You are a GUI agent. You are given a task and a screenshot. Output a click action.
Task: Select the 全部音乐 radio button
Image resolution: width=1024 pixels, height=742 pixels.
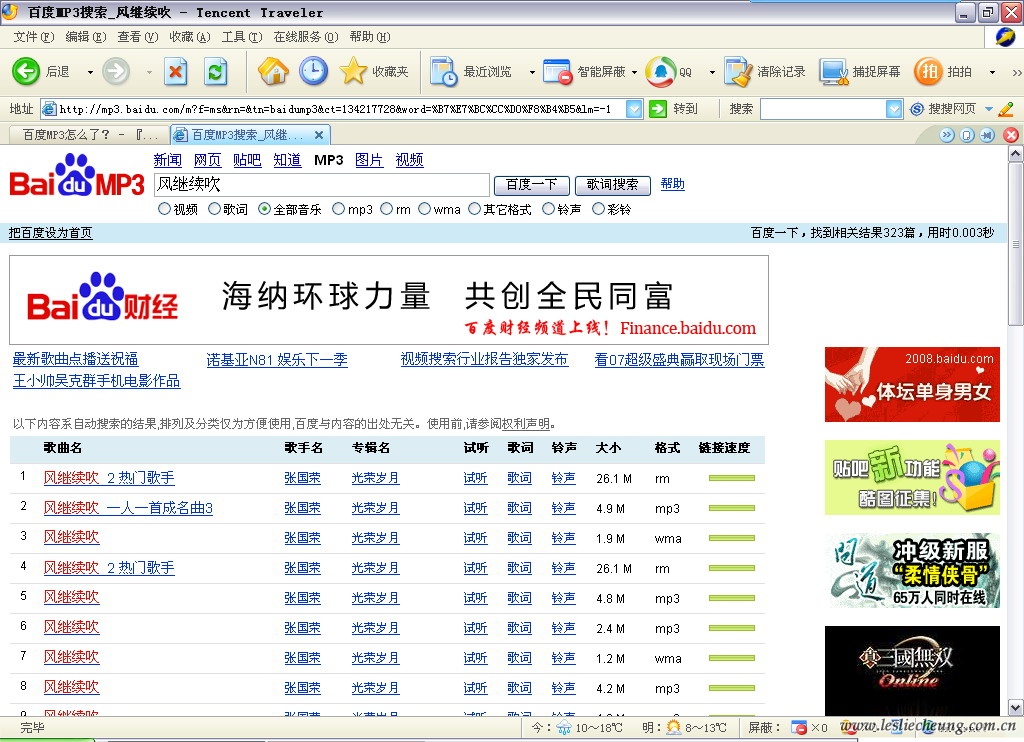tap(264, 209)
